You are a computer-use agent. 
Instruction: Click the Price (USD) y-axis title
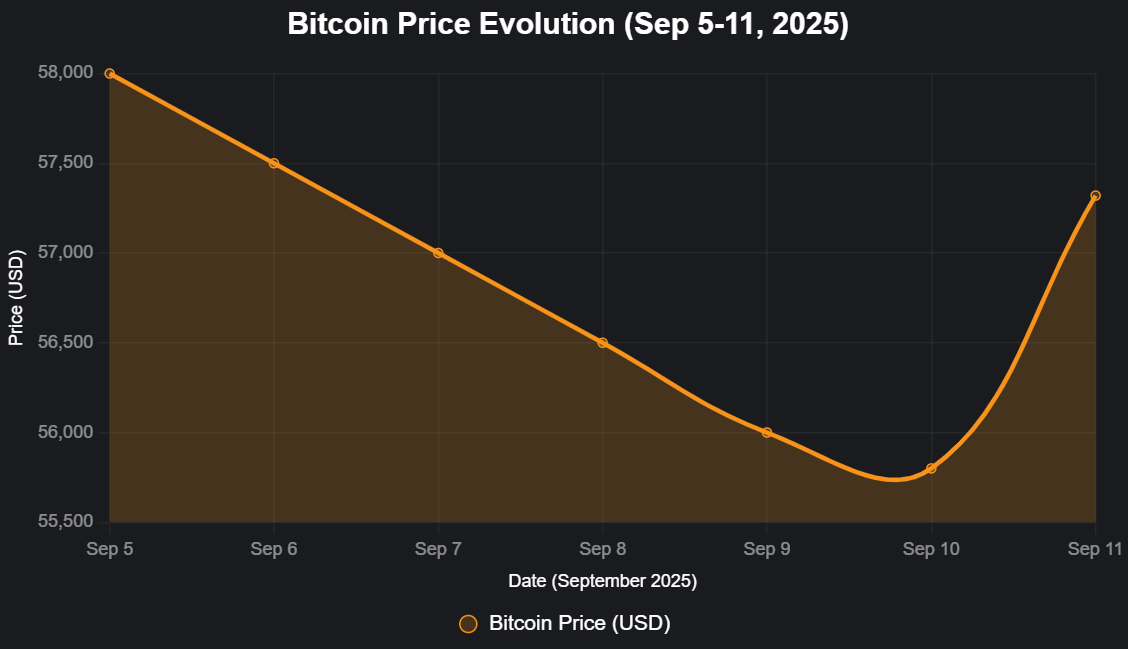[16, 298]
